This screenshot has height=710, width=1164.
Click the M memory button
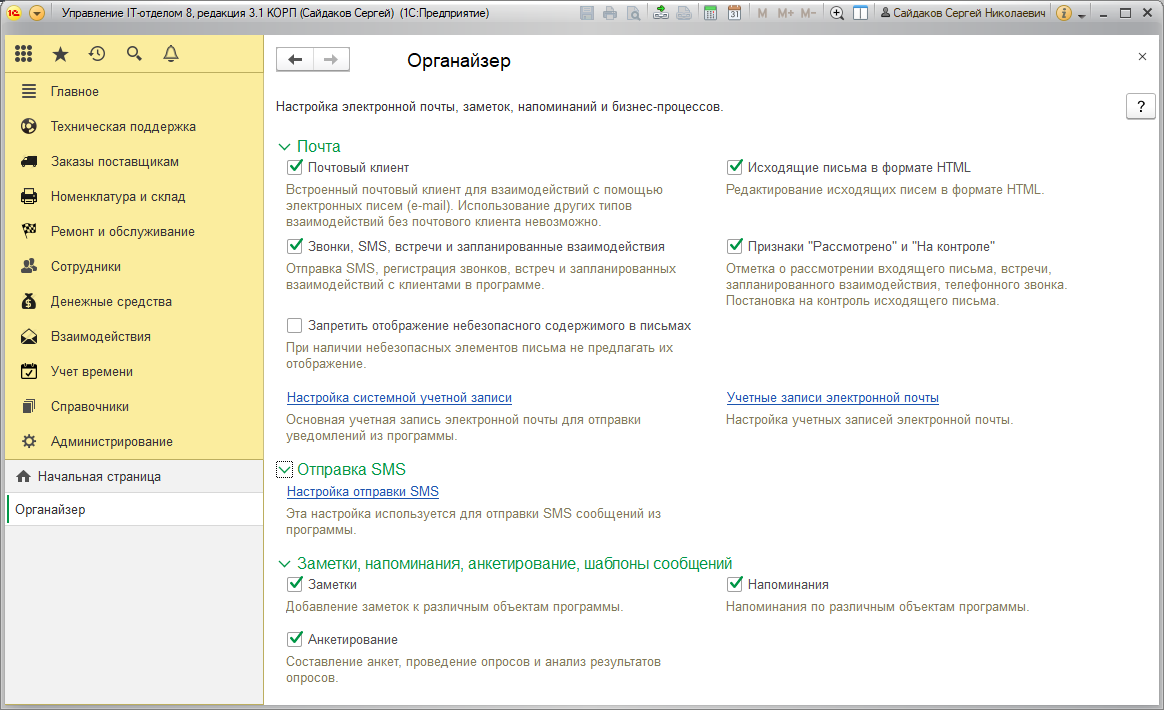(762, 13)
